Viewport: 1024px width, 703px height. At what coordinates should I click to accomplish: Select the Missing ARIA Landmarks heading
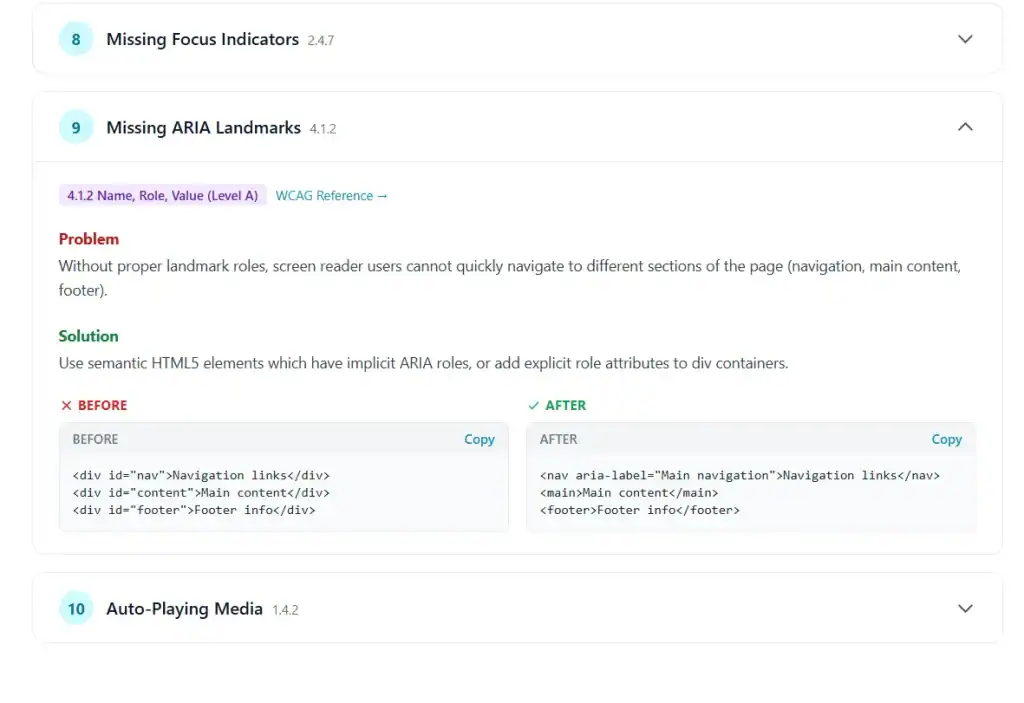[x=204, y=127]
